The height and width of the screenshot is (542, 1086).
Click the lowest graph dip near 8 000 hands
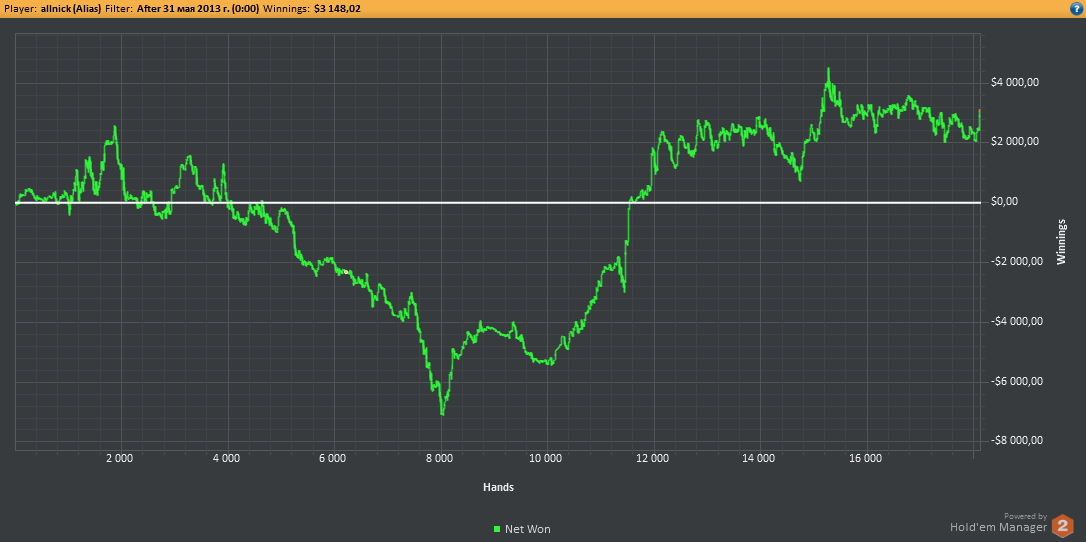[x=442, y=413]
